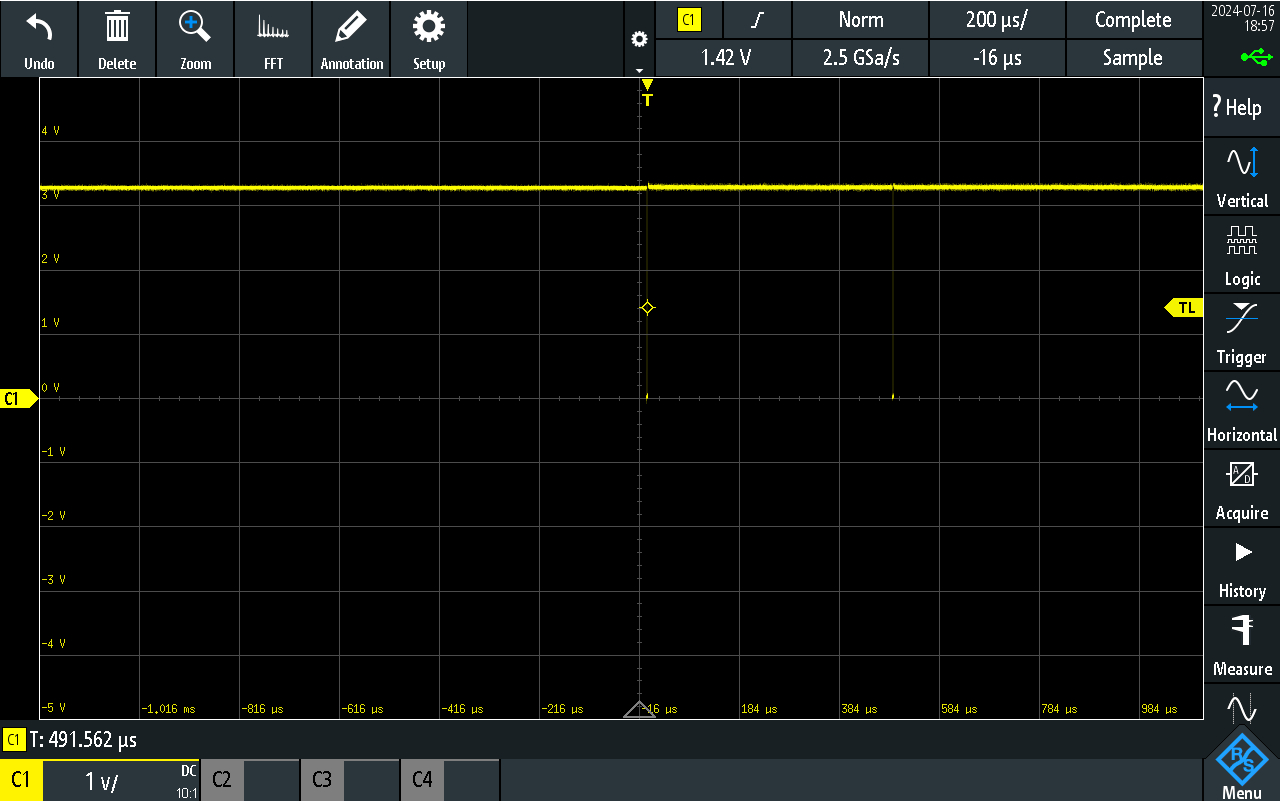Select the Annotation pencil tool
Screen dimensions: 1280x801
tap(351, 27)
